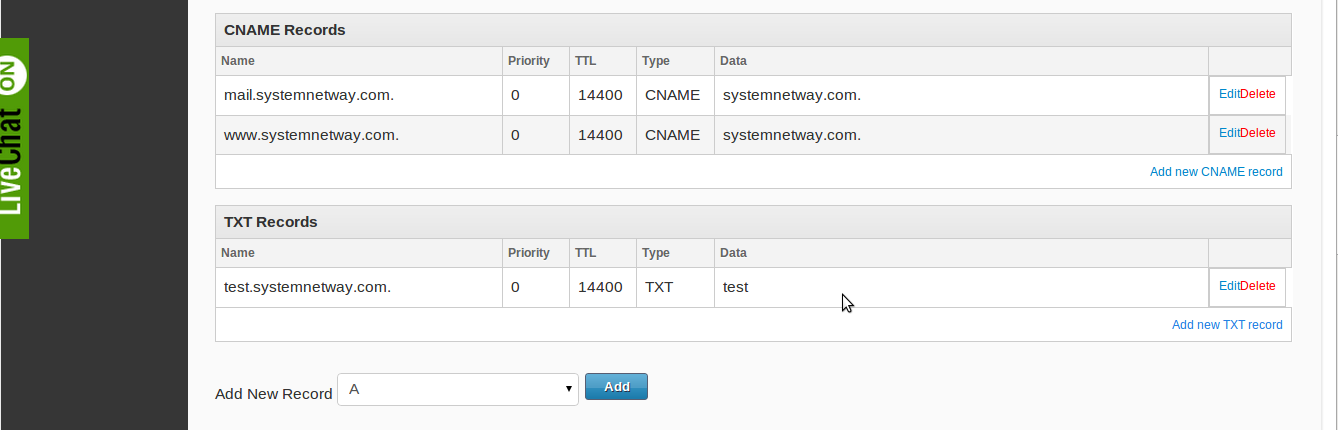
Task: Select the mail.systemnetway.com. name cell
Action: 309,96
